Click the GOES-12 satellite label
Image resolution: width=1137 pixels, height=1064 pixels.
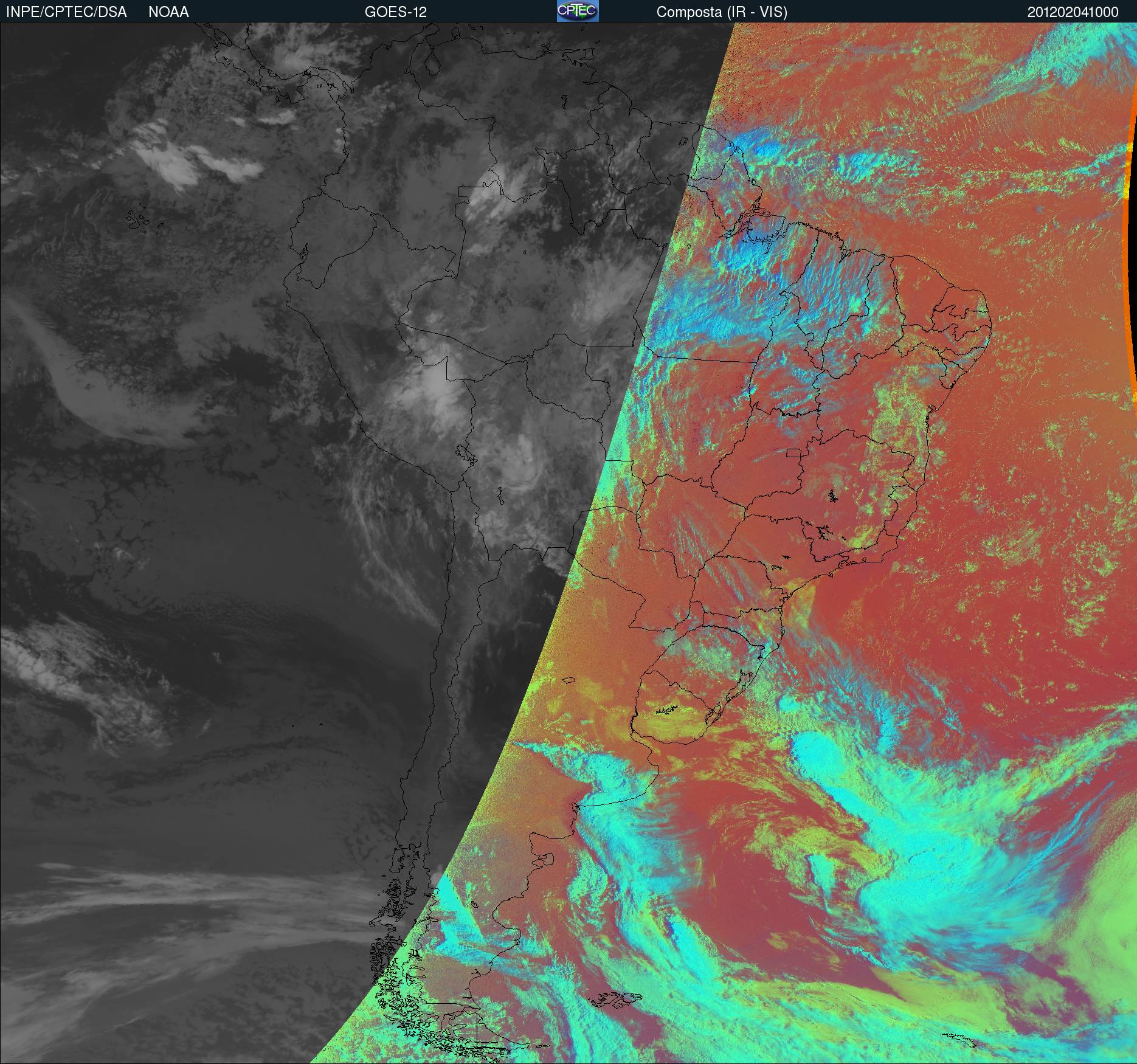point(395,12)
